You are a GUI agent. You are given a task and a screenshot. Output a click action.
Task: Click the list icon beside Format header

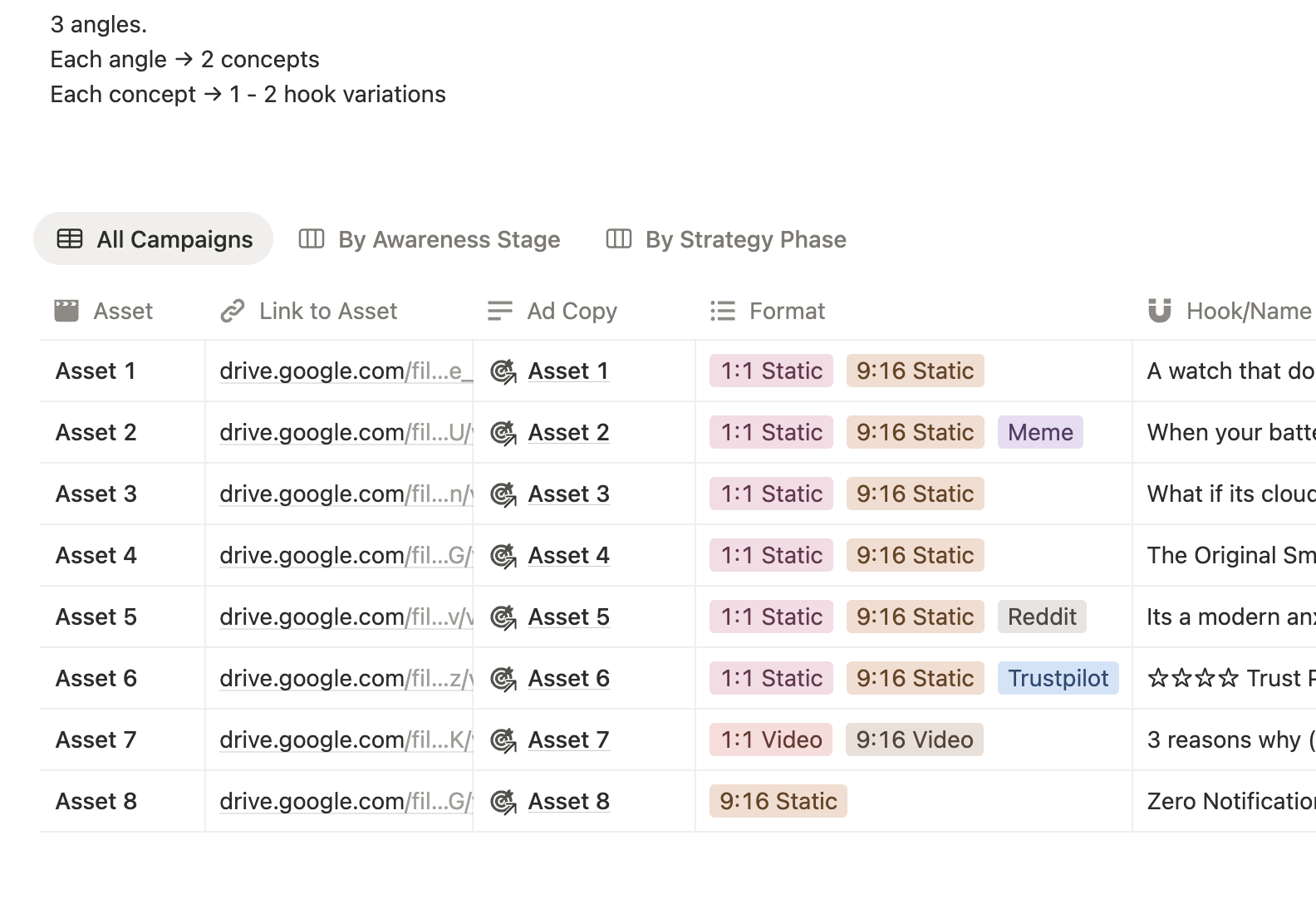coord(723,311)
